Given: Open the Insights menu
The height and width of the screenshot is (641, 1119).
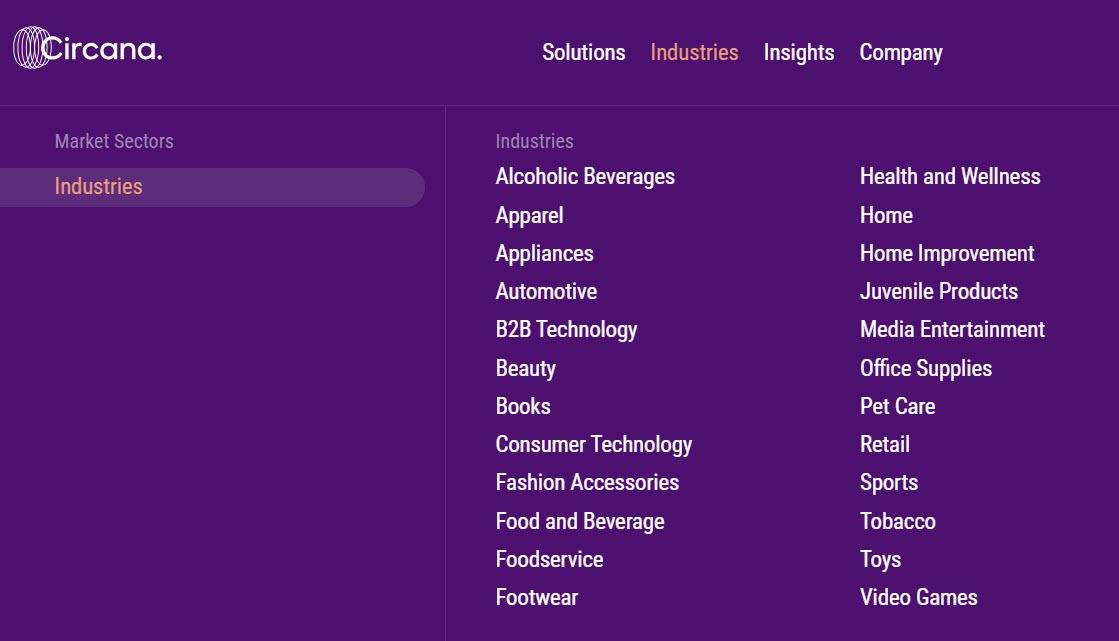Looking at the screenshot, I should click(799, 53).
